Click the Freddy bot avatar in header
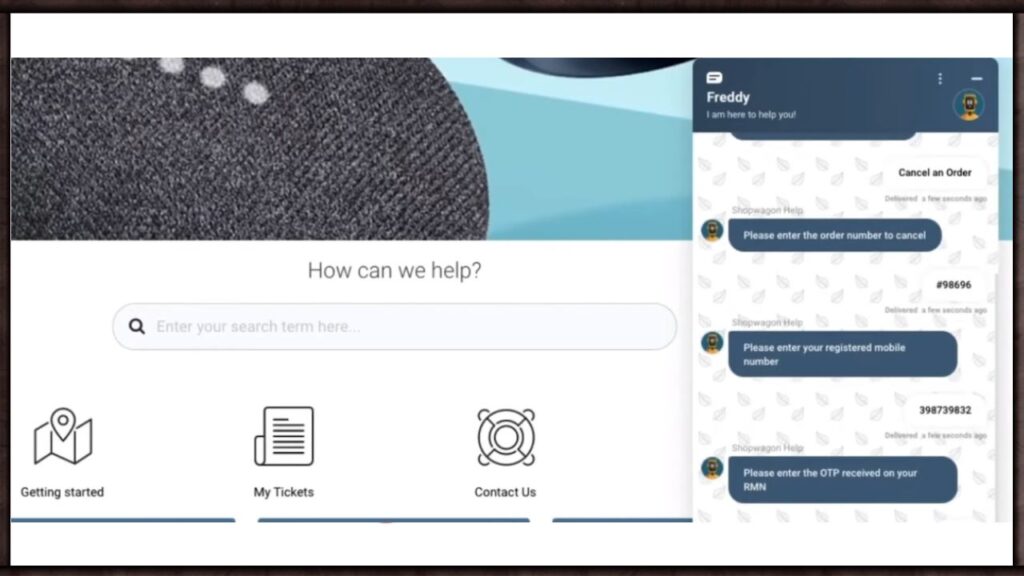 click(x=968, y=105)
